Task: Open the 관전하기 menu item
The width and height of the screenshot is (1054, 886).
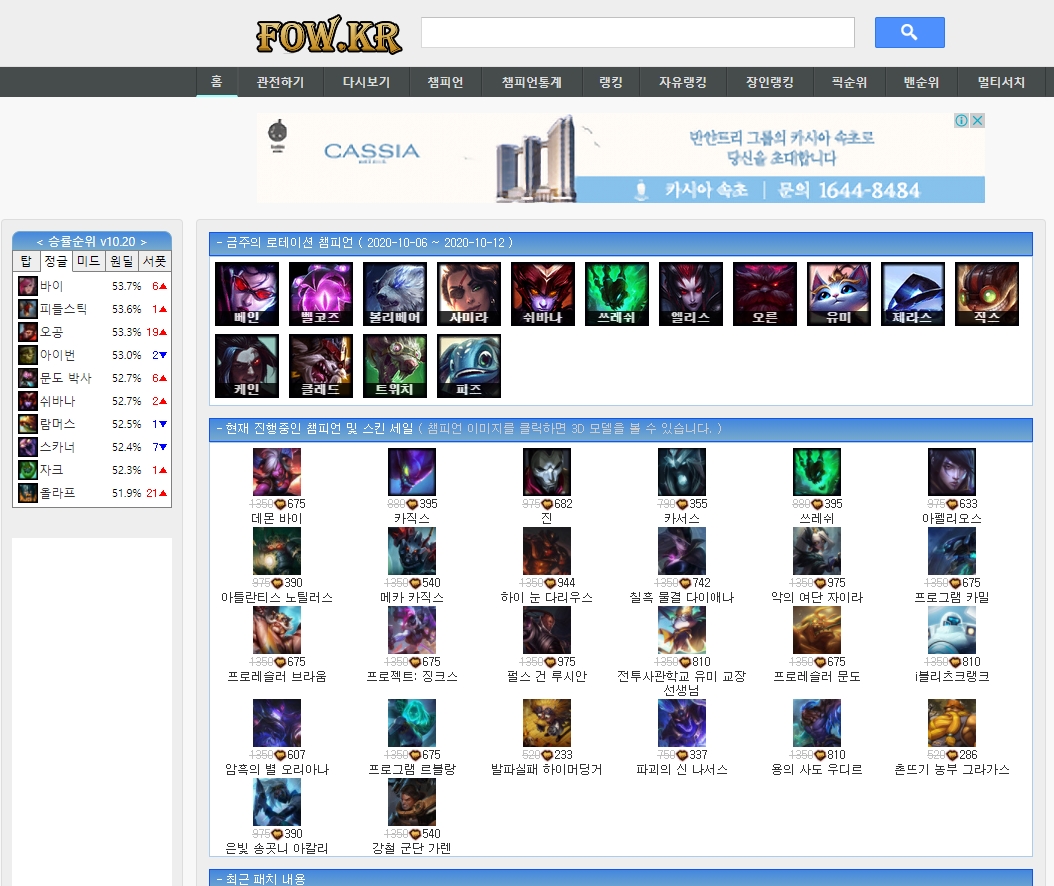Action: pyautogui.click(x=280, y=82)
